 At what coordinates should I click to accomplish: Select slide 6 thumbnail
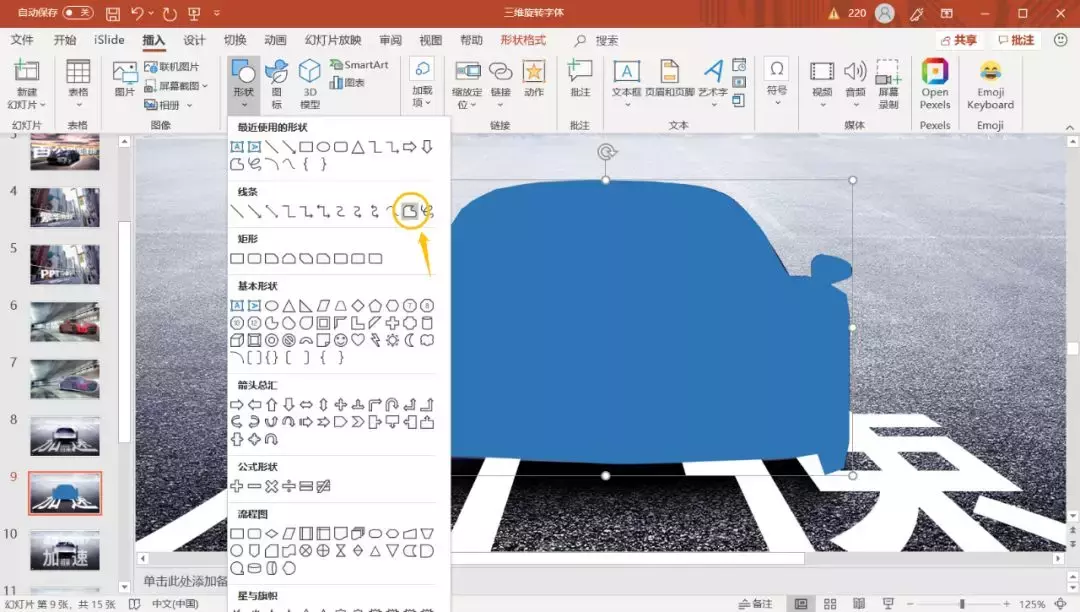65,322
